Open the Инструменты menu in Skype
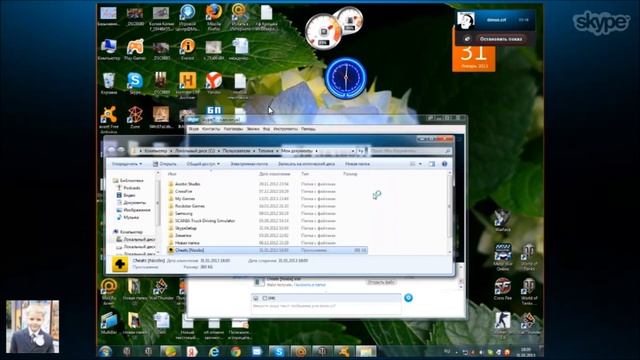 [285, 129]
